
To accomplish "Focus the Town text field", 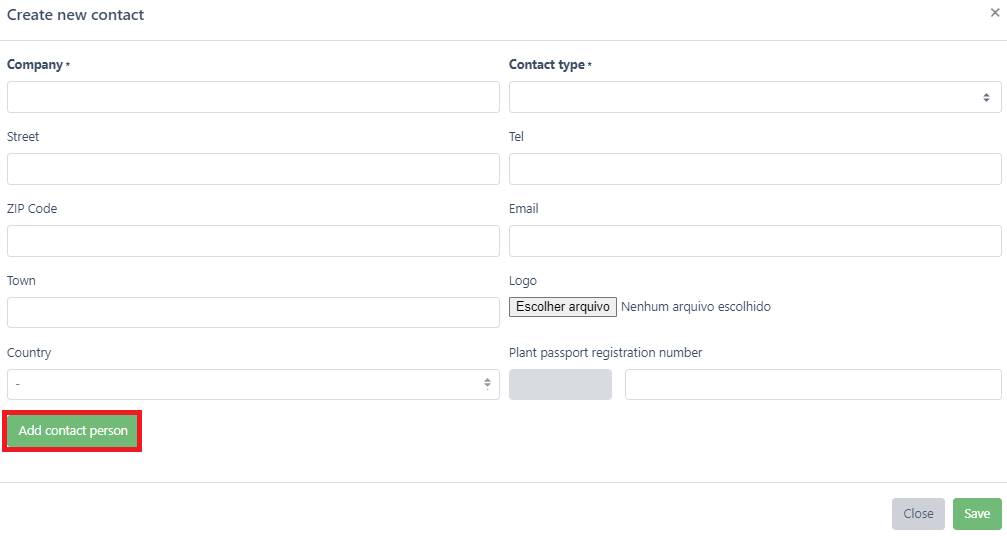I will [x=253, y=312].
